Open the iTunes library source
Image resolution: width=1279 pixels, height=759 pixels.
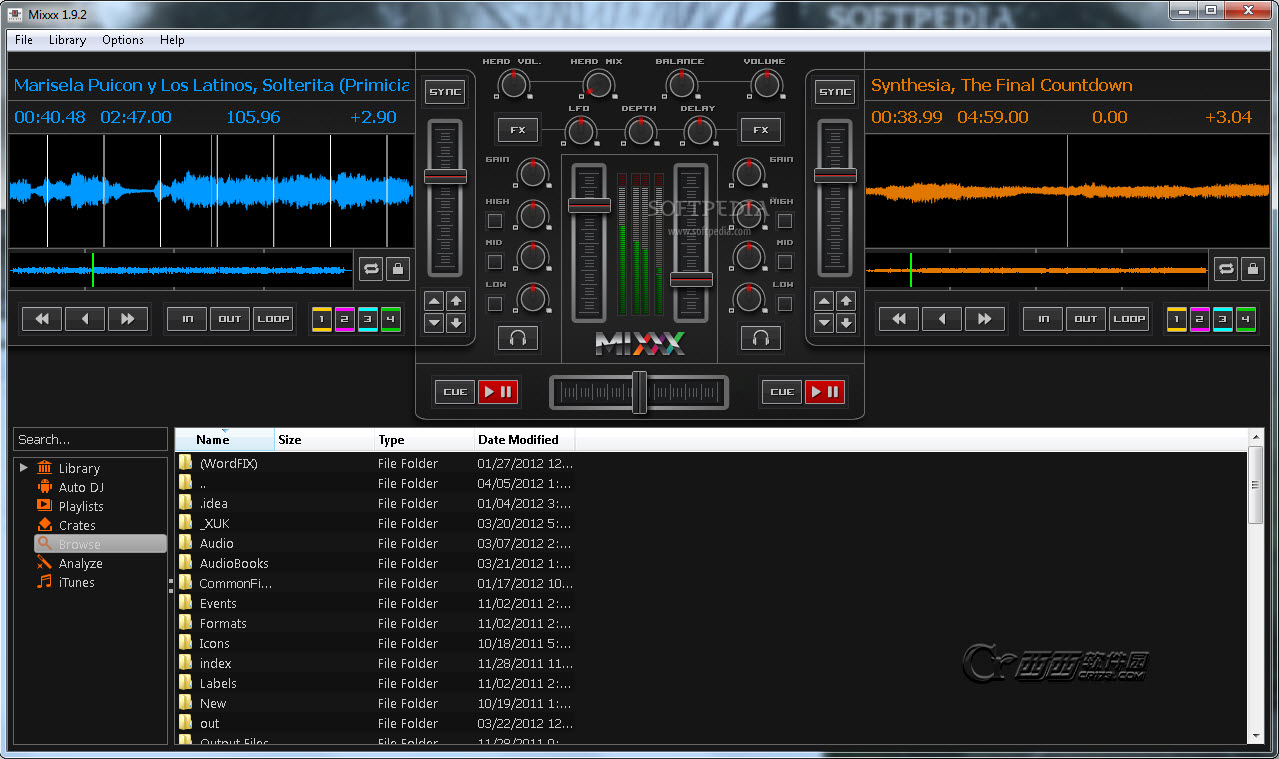point(76,582)
